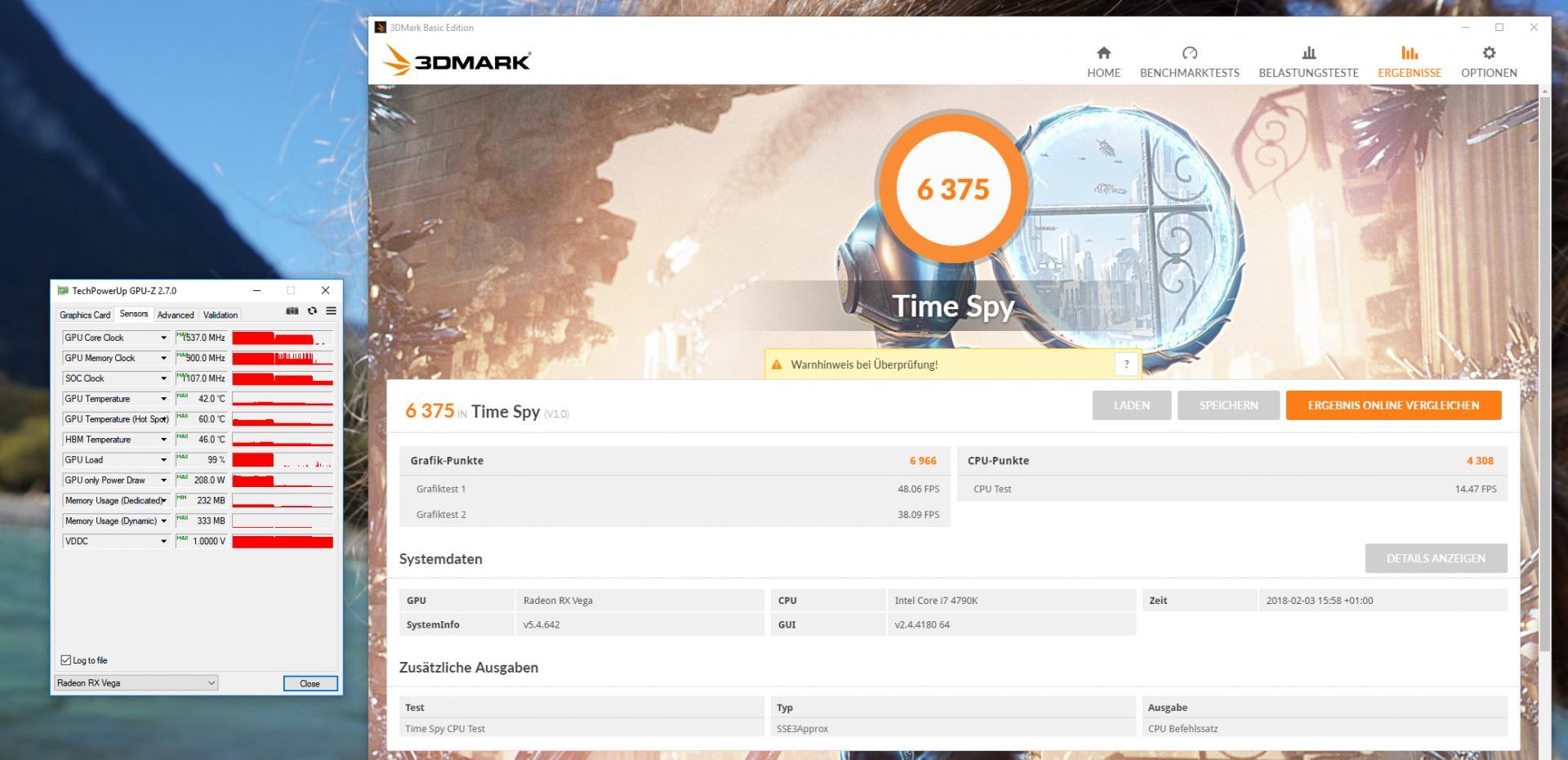1568x760 pixels.
Task: Open the Ergebnisse results page
Action: click(1410, 62)
